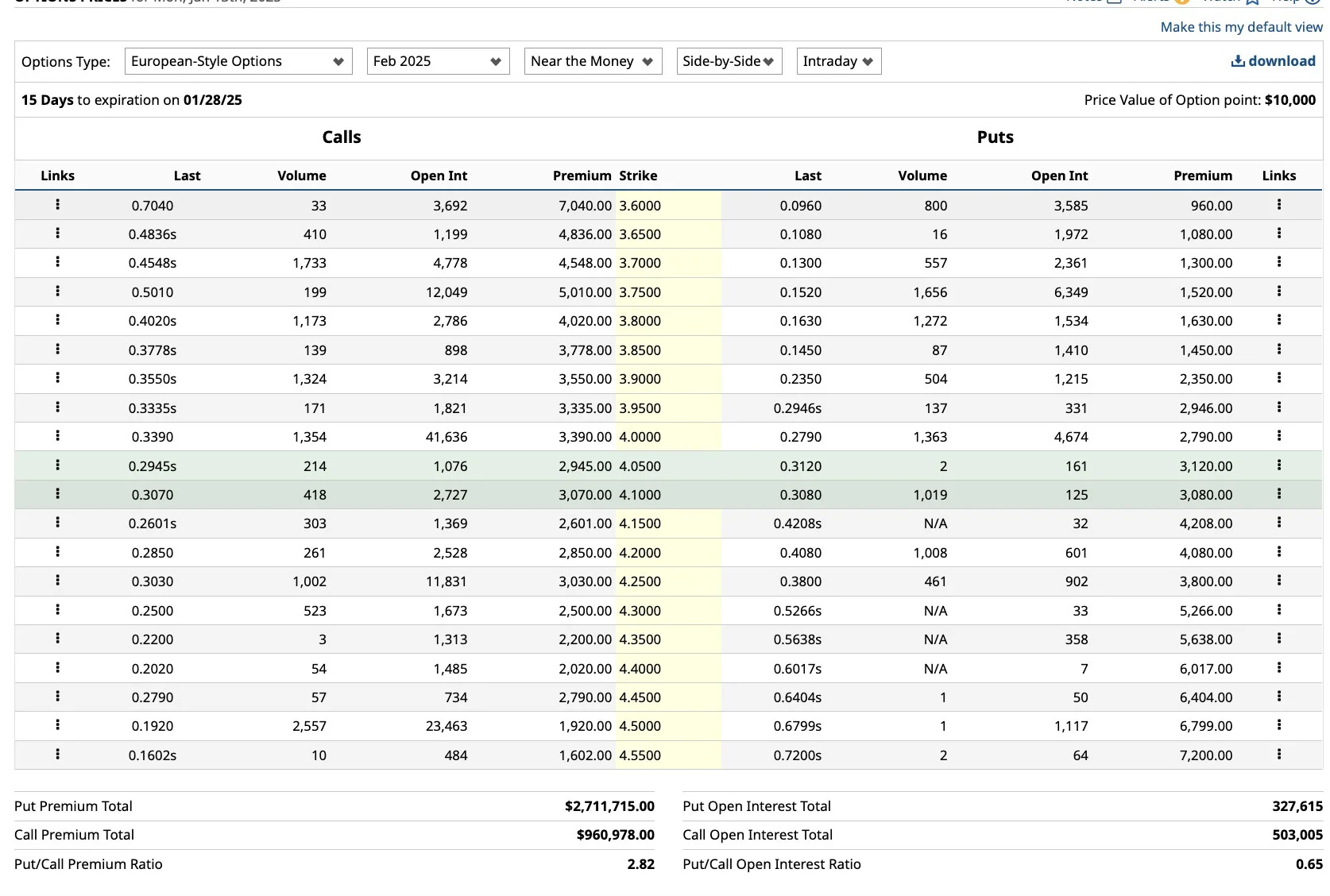Image resolution: width=1330 pixels, height=896 pixels.
Task: Sort by Calls Last column header
Action: coord(188,176)
